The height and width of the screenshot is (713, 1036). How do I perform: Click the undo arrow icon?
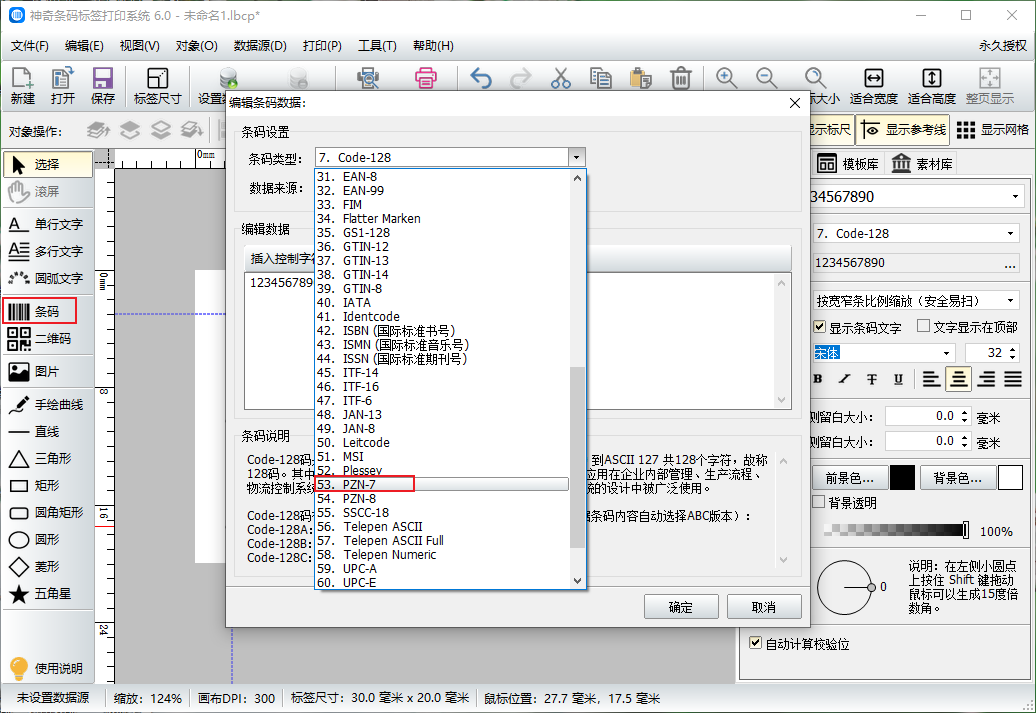click(x=481, y=79)
